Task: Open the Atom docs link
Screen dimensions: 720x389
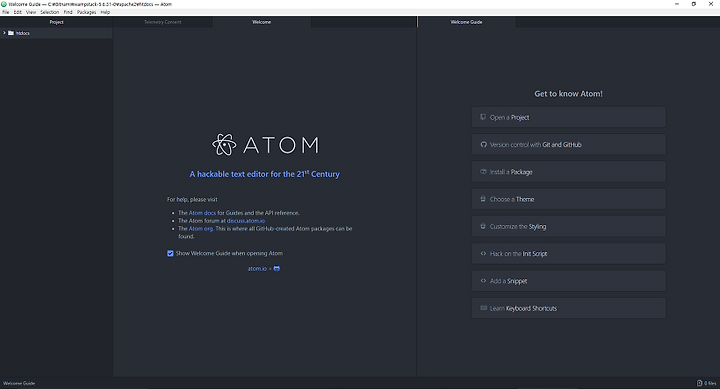Action: [x=202, y=213]
